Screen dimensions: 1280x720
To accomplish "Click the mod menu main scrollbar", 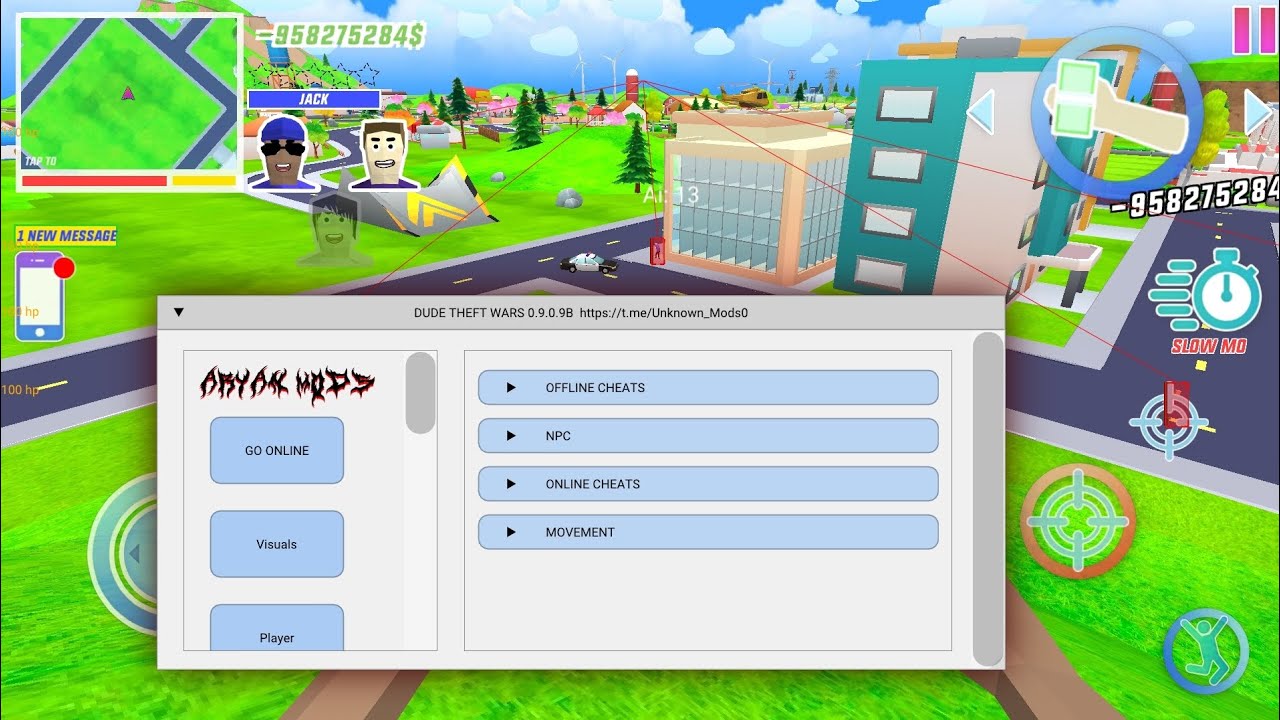I will [988, 499].
